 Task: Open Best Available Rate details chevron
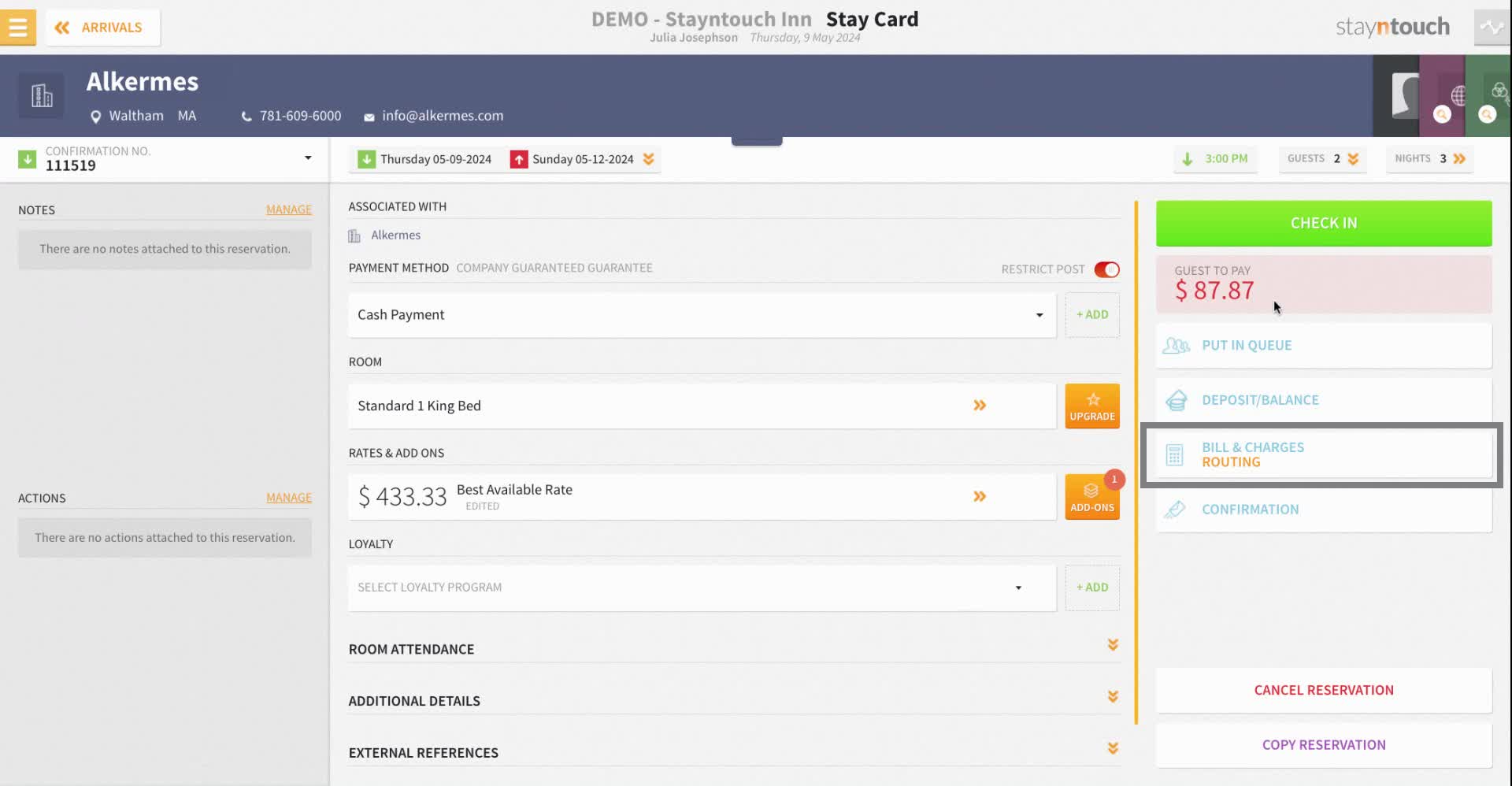980,497
